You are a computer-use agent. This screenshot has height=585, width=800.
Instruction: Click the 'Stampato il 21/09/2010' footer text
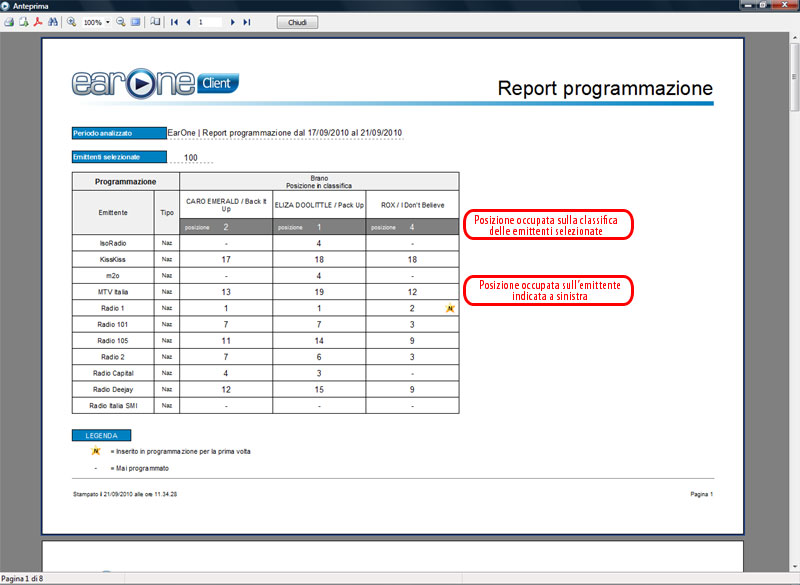click(x=125, y=494)
